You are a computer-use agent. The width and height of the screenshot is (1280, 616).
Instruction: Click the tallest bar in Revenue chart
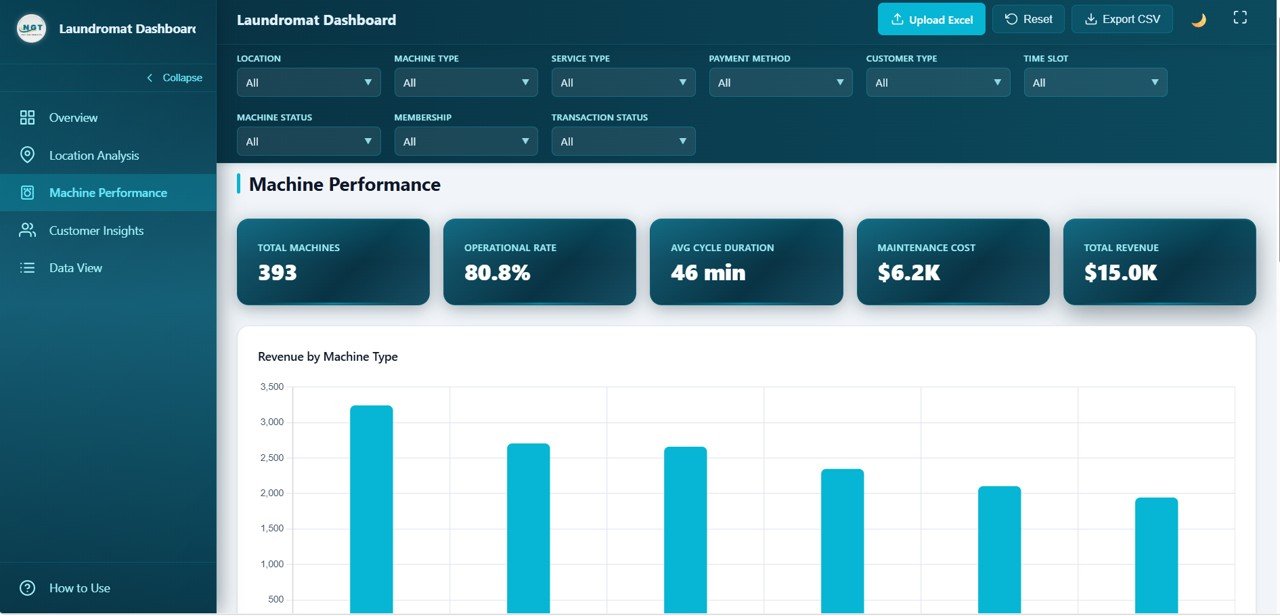[x=370, y=500]
